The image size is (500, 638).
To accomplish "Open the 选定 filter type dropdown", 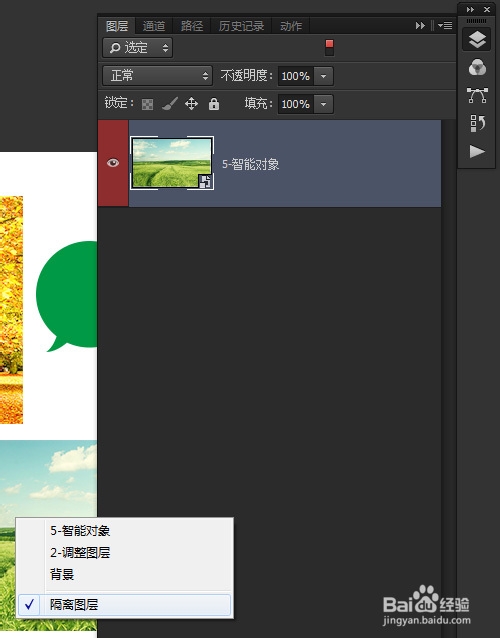I will pyautogui.click(x=138, y=48).
